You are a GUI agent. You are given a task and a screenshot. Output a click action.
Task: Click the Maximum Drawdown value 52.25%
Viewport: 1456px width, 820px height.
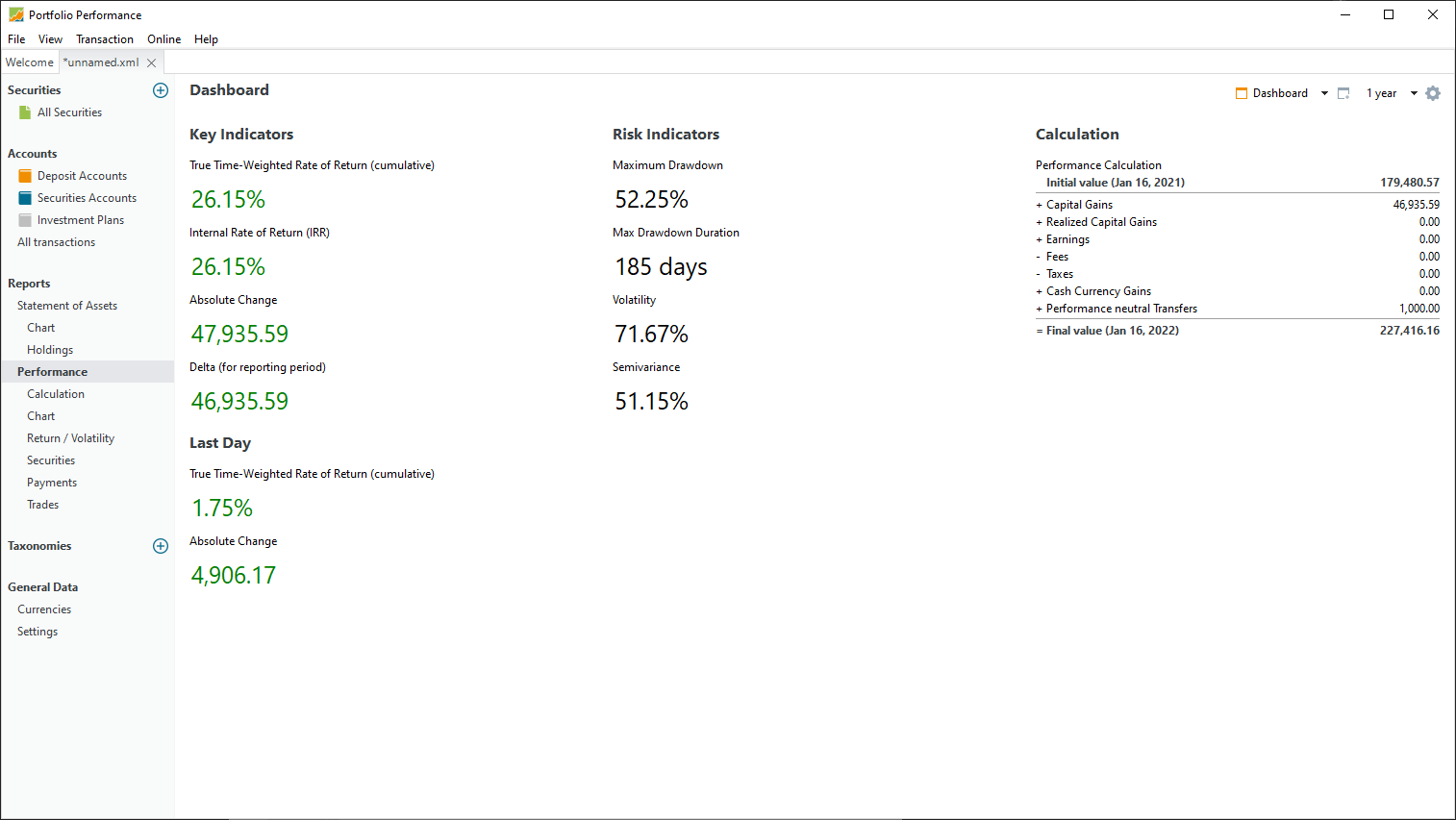click(652, 199)
